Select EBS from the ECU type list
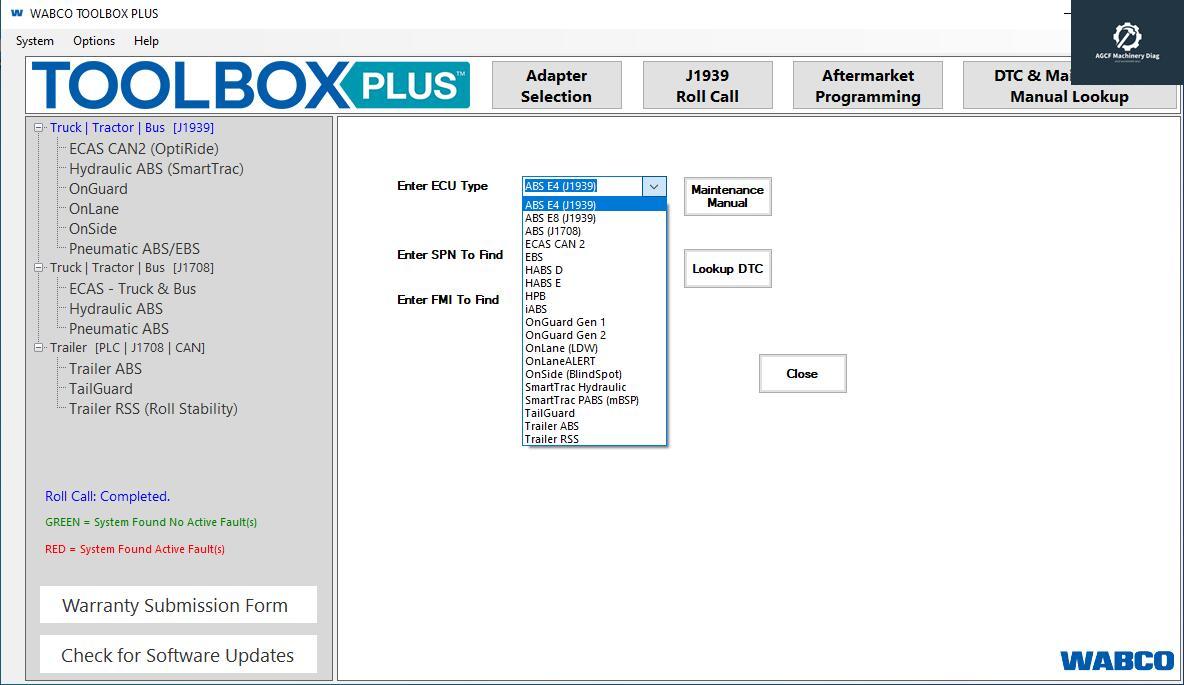This screenshot has width=1184, height=685. [x=534, y=257]
